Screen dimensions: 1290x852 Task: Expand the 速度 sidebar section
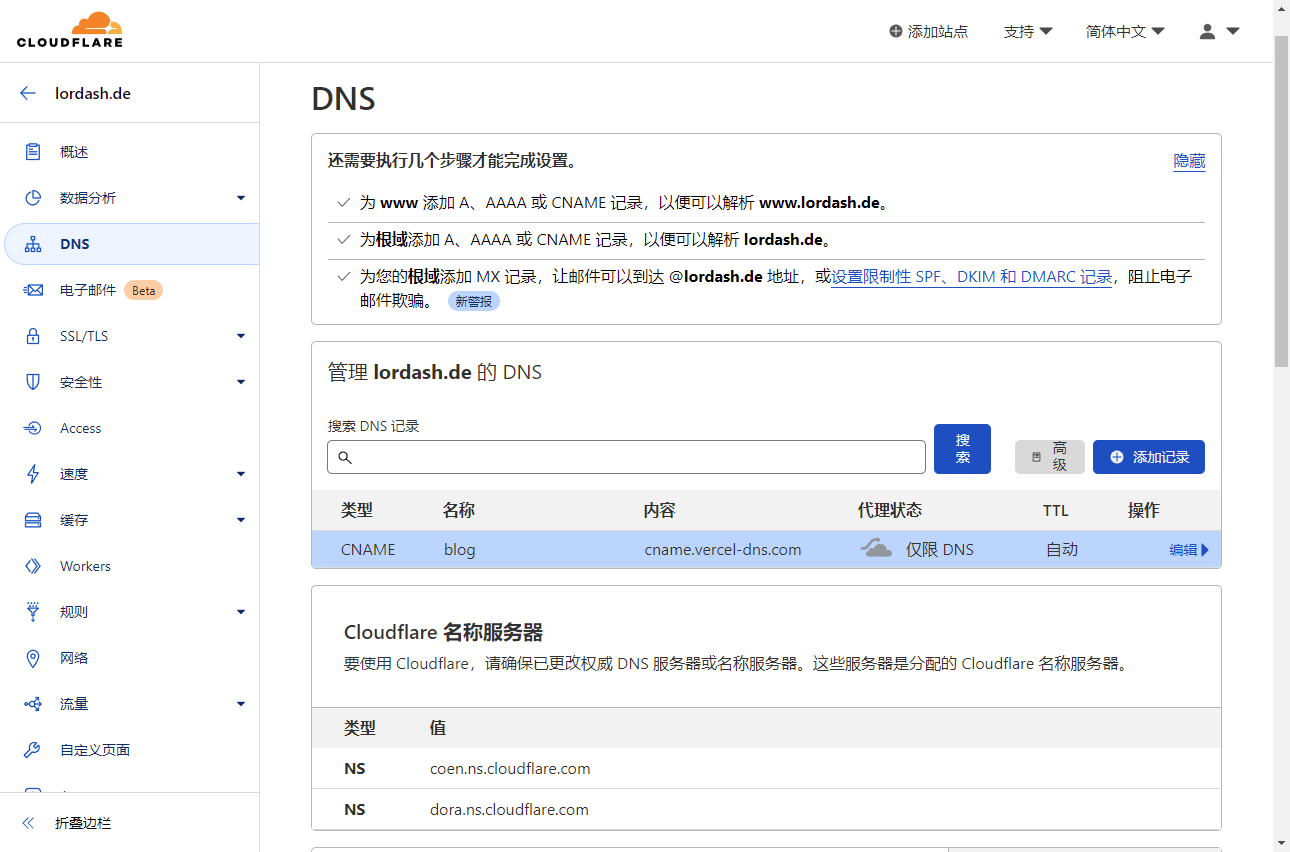pos(241,474)
